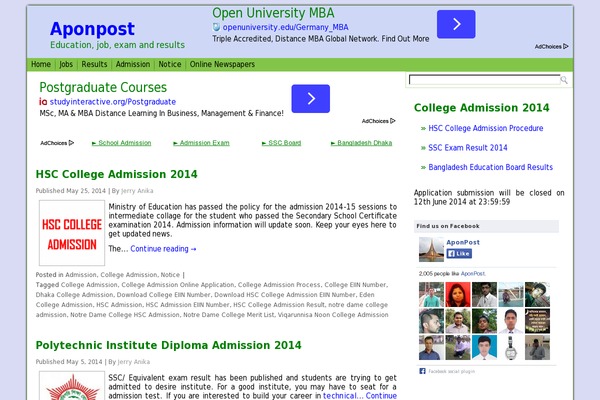This screenshot has width=600, height=400.
Task: Click AponPost link in people like text
Action: (x=473, y=274)
